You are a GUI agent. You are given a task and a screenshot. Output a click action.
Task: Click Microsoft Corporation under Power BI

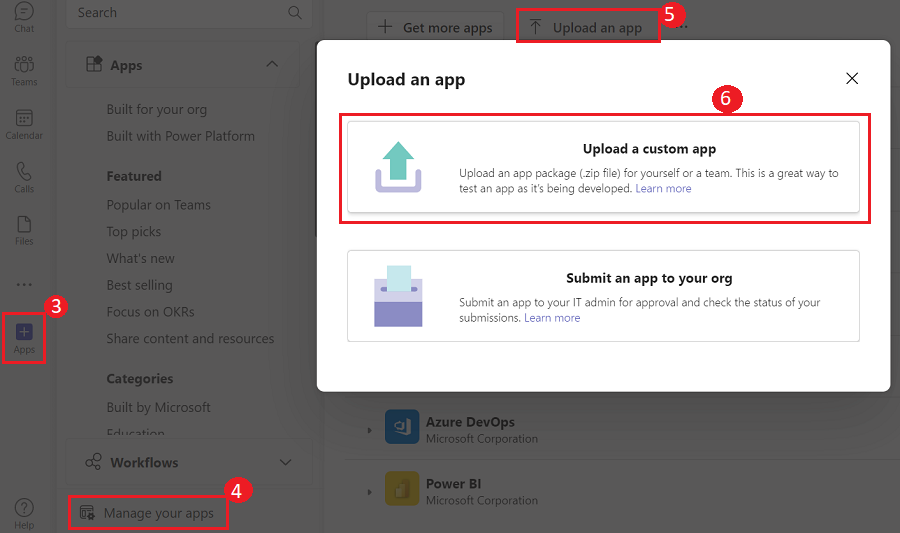tap(482, 500)
